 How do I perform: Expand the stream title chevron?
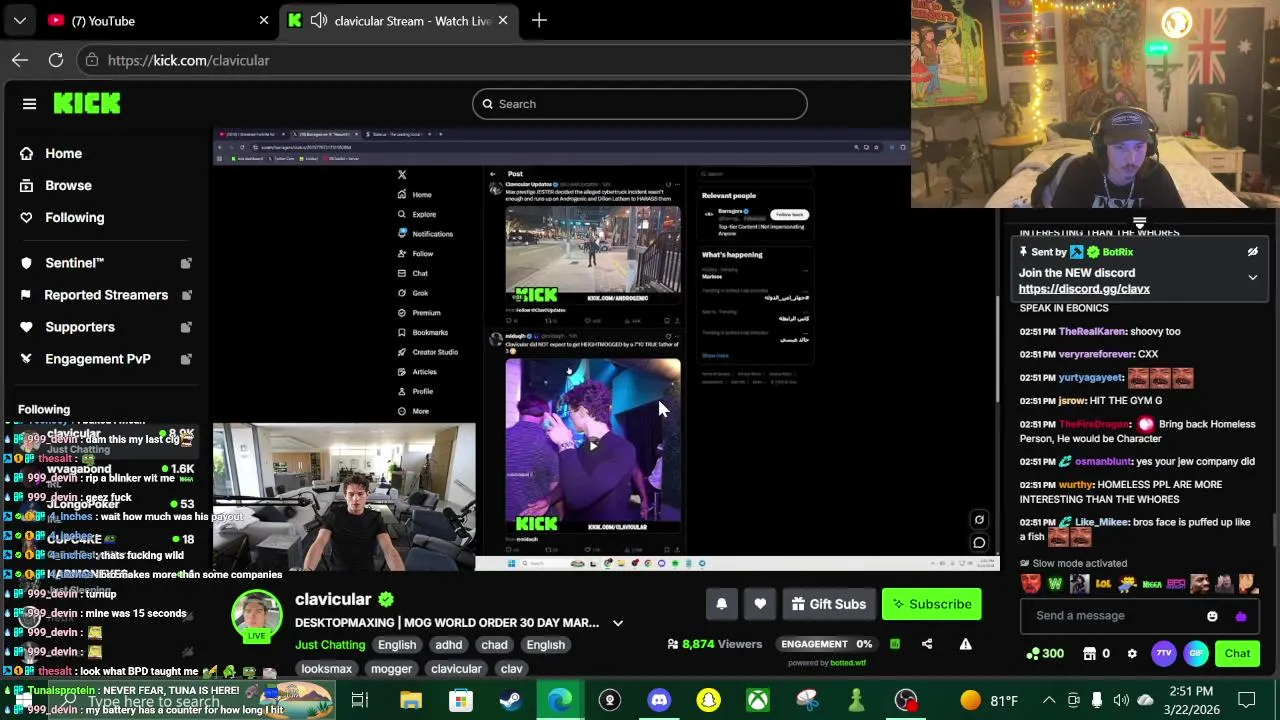(x=617, y=623)
